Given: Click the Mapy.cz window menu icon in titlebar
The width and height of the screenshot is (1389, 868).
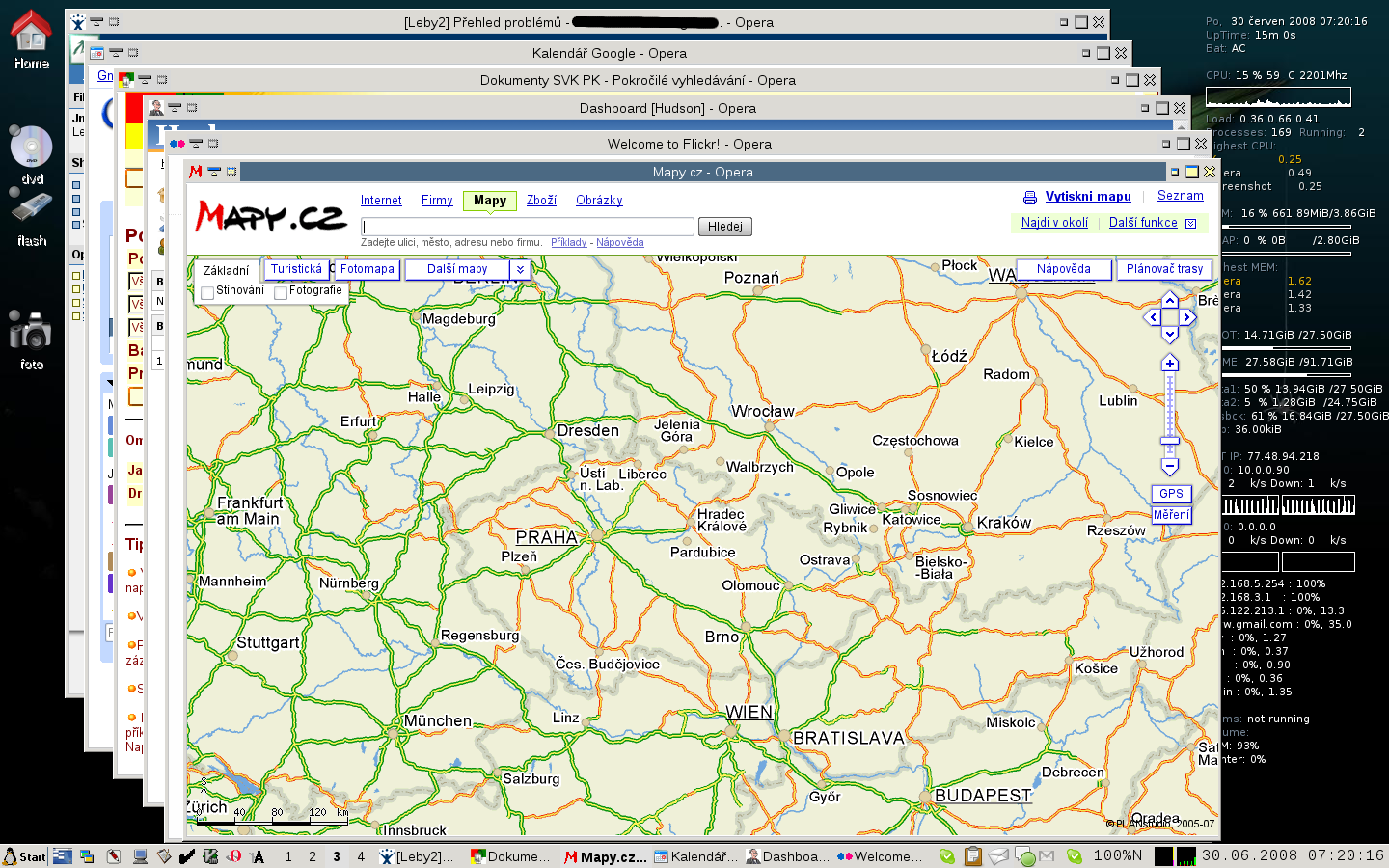Looking at the screenshot, I should [197, 172].
